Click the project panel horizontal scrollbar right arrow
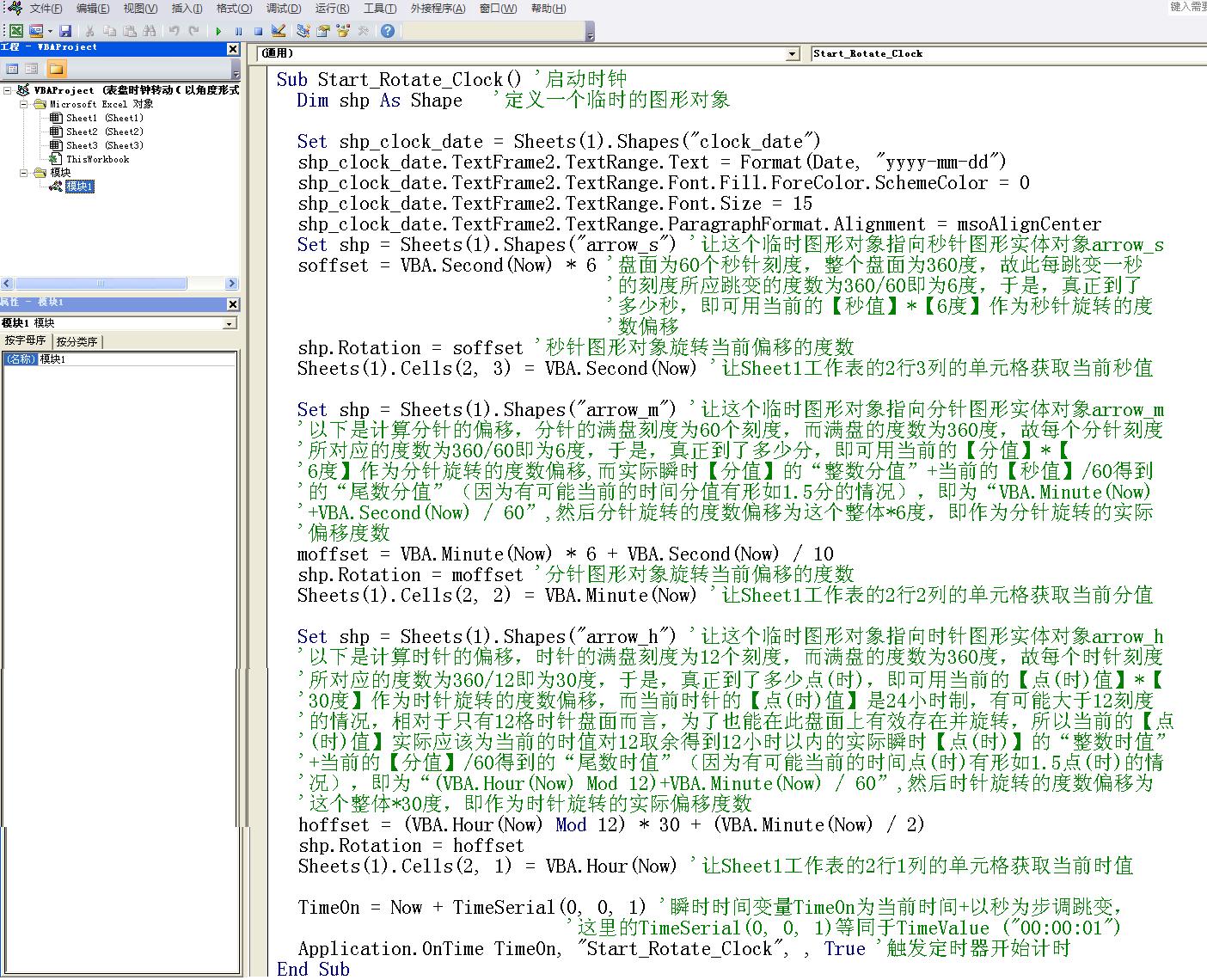Viewport: 1207px width, 980px height. pyautogui.click(x=231, y=284)
